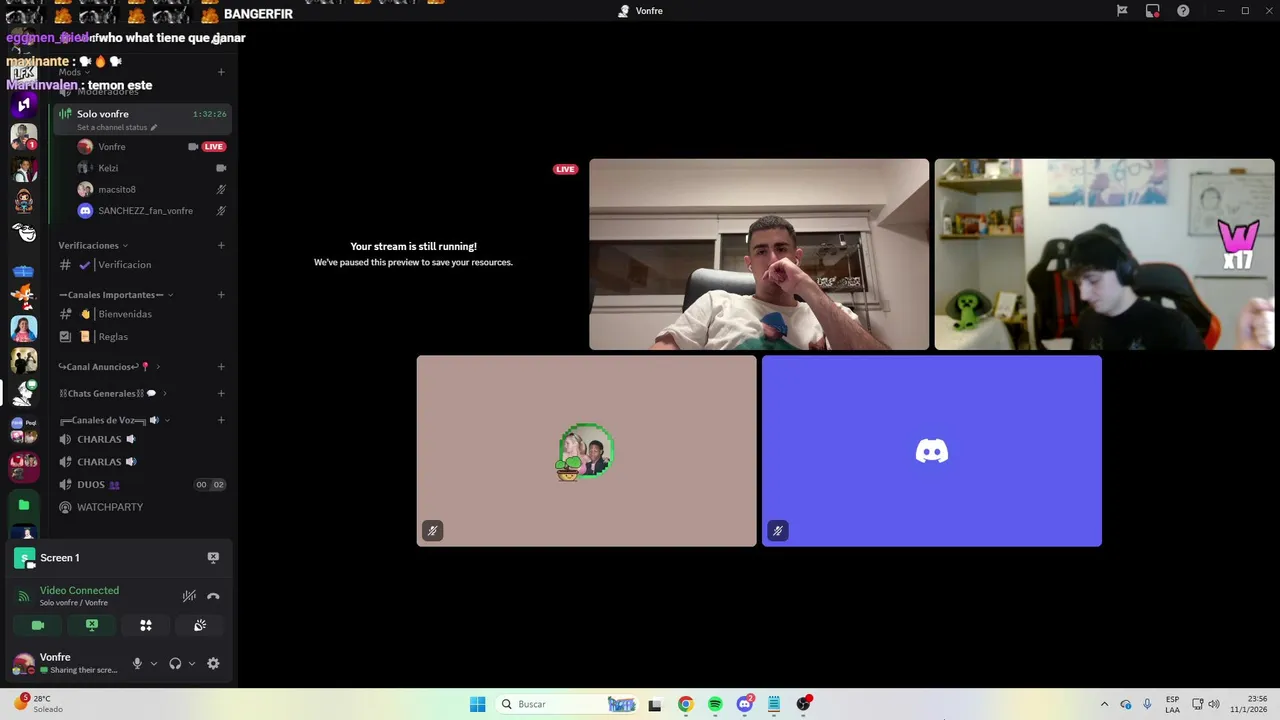1280x720 pixels.
Task: Collapse the Canales Importantes category
Action: [x=116, y=295]
